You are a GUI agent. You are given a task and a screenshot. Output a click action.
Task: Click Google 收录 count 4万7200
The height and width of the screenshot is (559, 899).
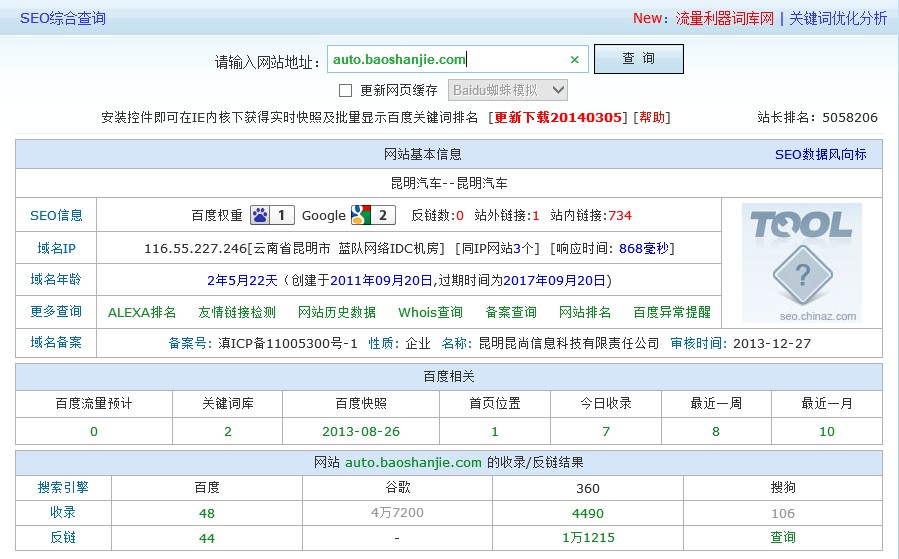click(x=397, y=513)
